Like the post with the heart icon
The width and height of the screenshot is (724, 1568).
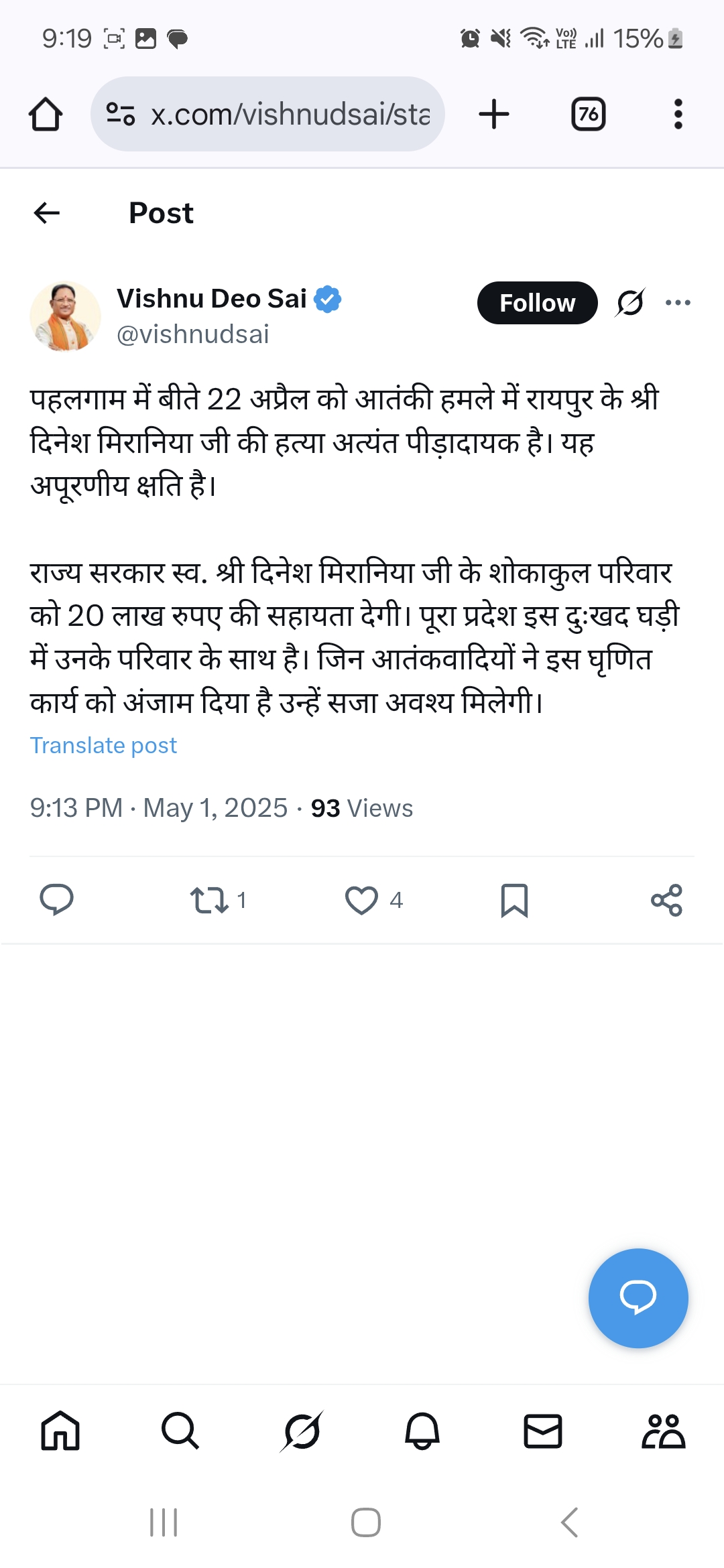pos(362,900)
